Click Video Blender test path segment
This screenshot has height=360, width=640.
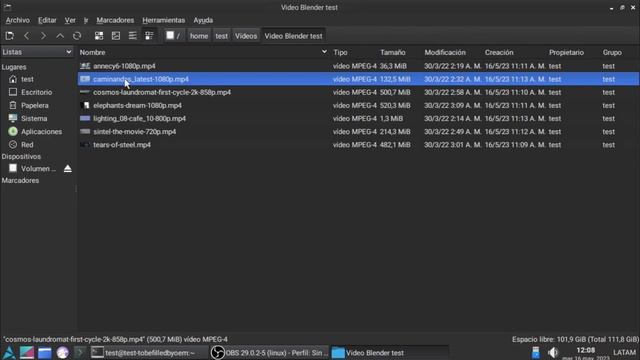pyautogui.click(x=293, y=36)
